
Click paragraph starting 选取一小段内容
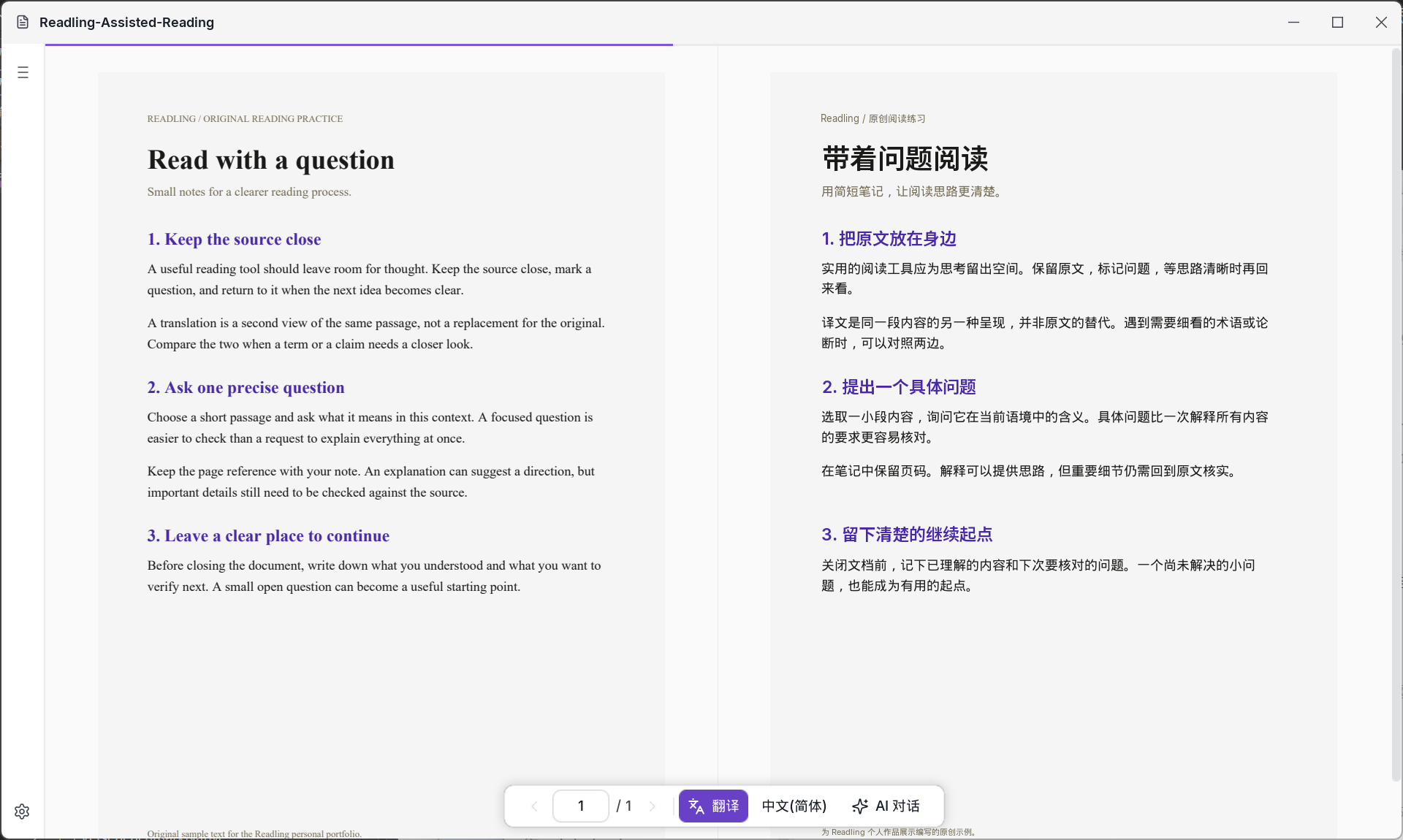[1044, 427]
